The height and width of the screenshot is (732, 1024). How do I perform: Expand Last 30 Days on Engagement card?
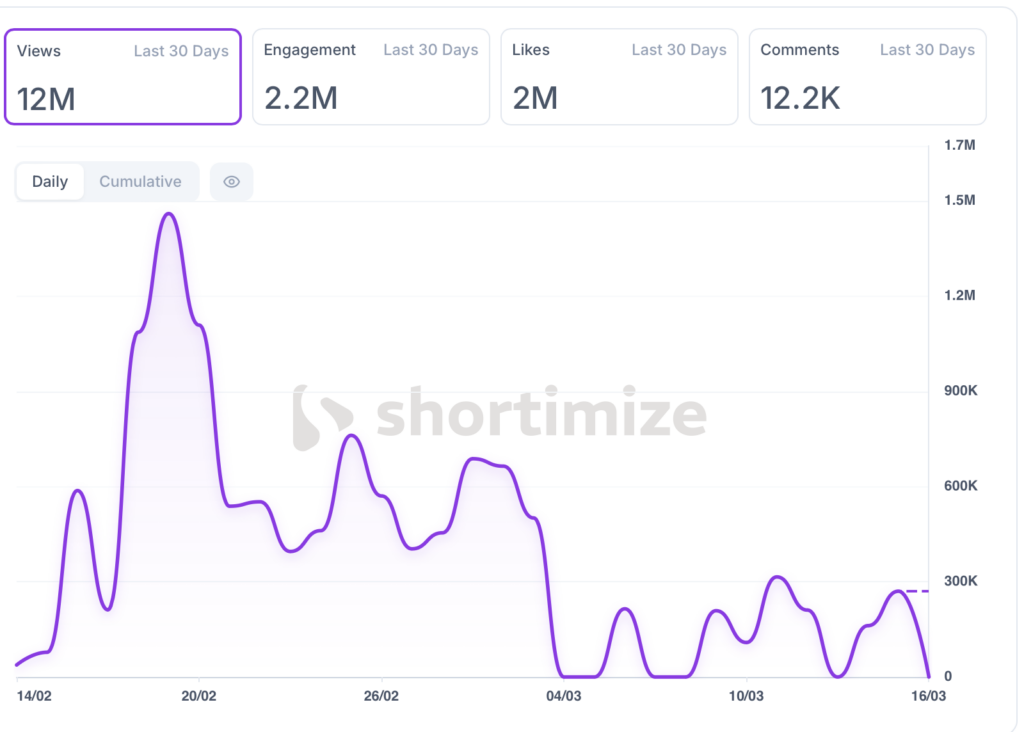click(431, 50)
